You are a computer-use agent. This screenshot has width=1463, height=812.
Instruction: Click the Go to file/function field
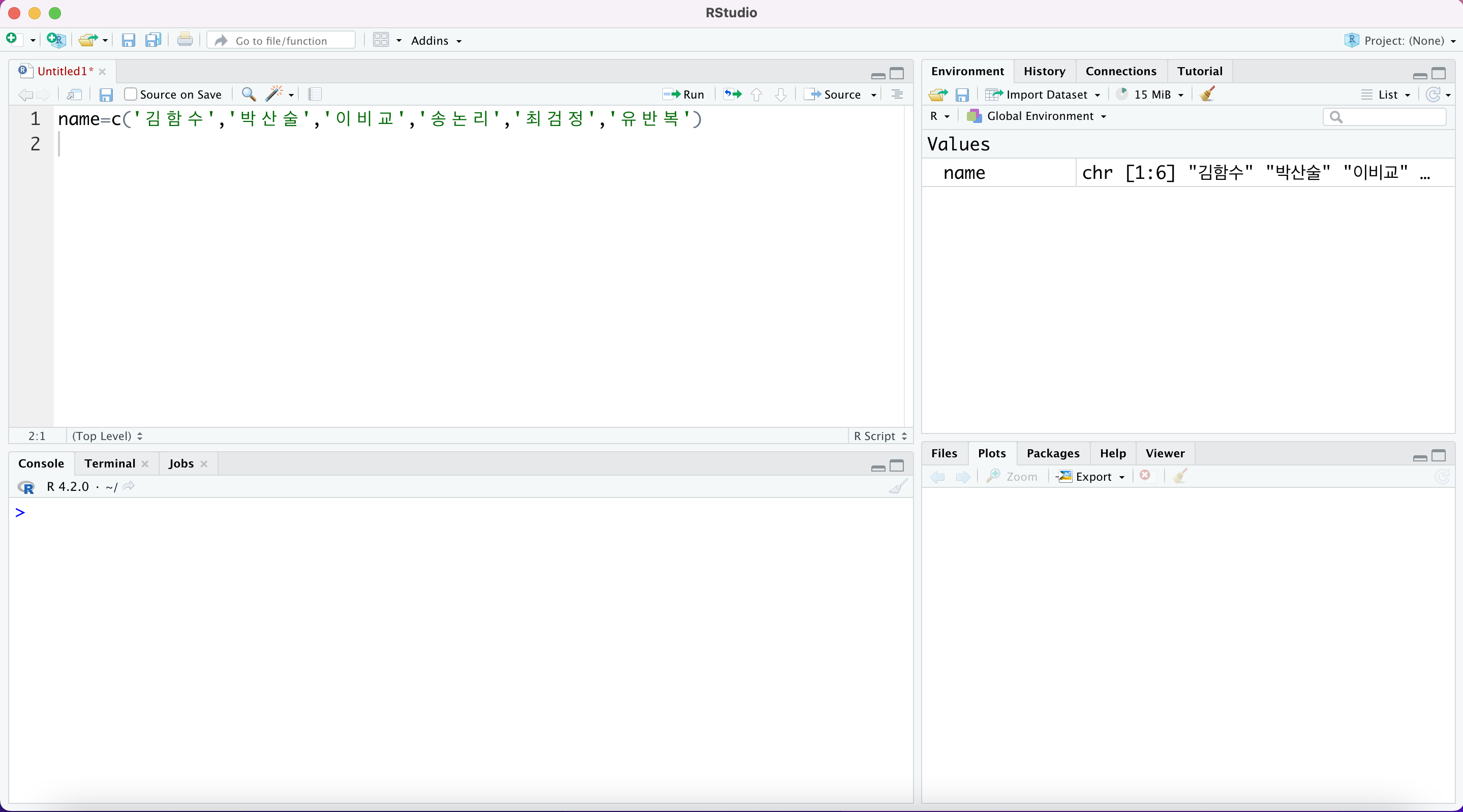point(282,40)
